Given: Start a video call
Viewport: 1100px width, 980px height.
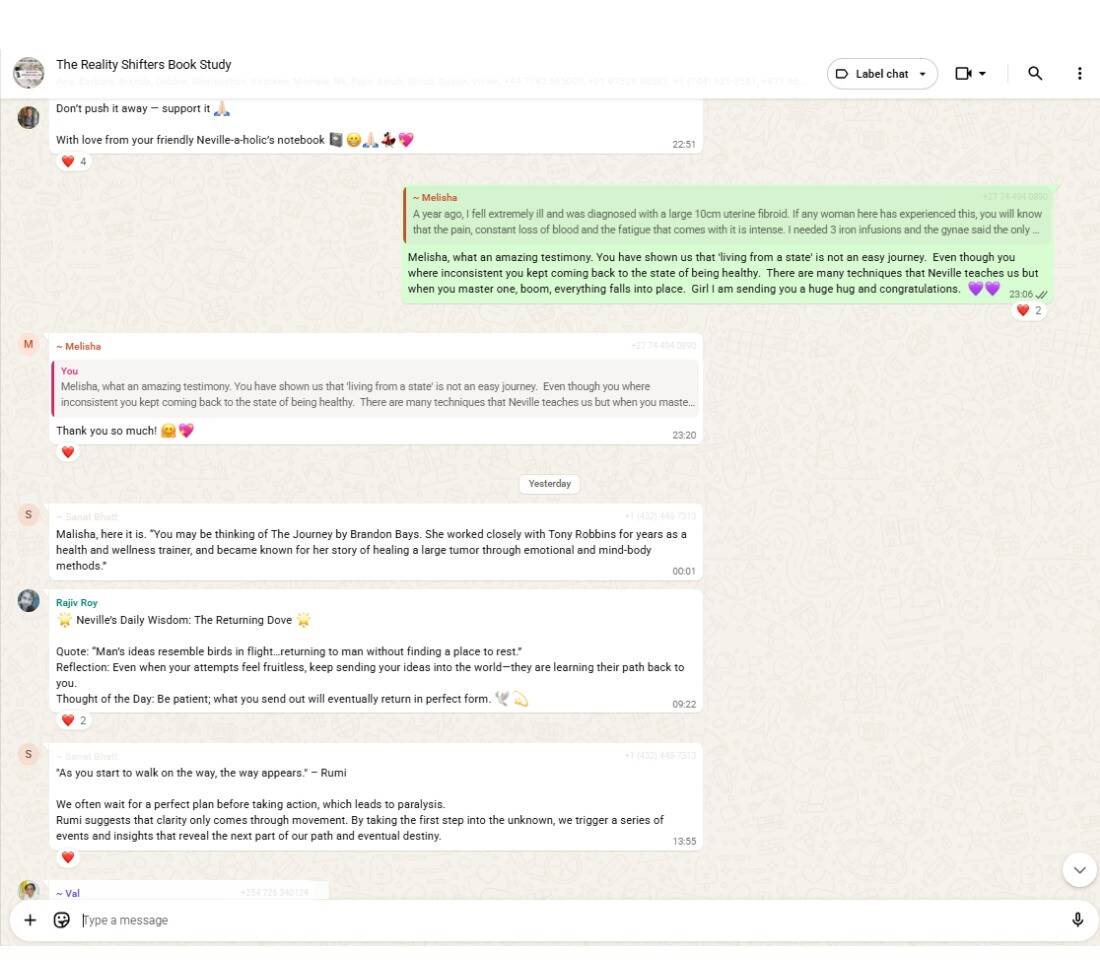Looking at the screenshot, I should coord(963,73).
